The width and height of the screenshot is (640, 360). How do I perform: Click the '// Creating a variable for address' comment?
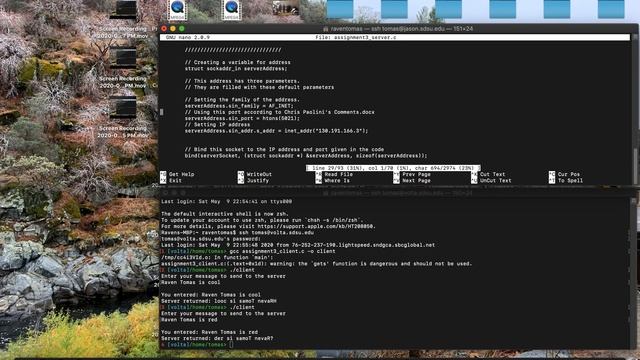click(x=238, y=62)
